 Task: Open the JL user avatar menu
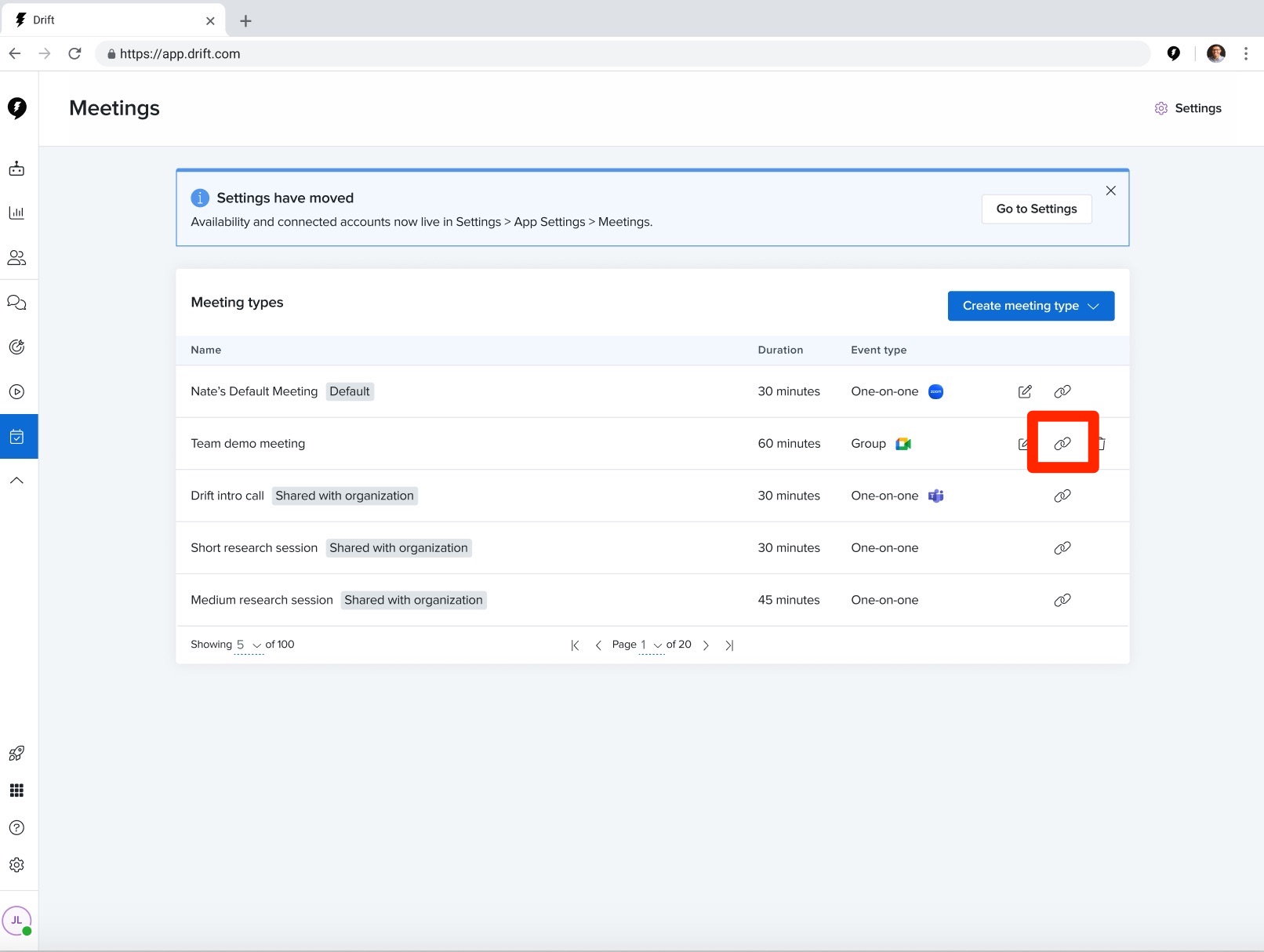pyautogui.click(x=16, y=921)
